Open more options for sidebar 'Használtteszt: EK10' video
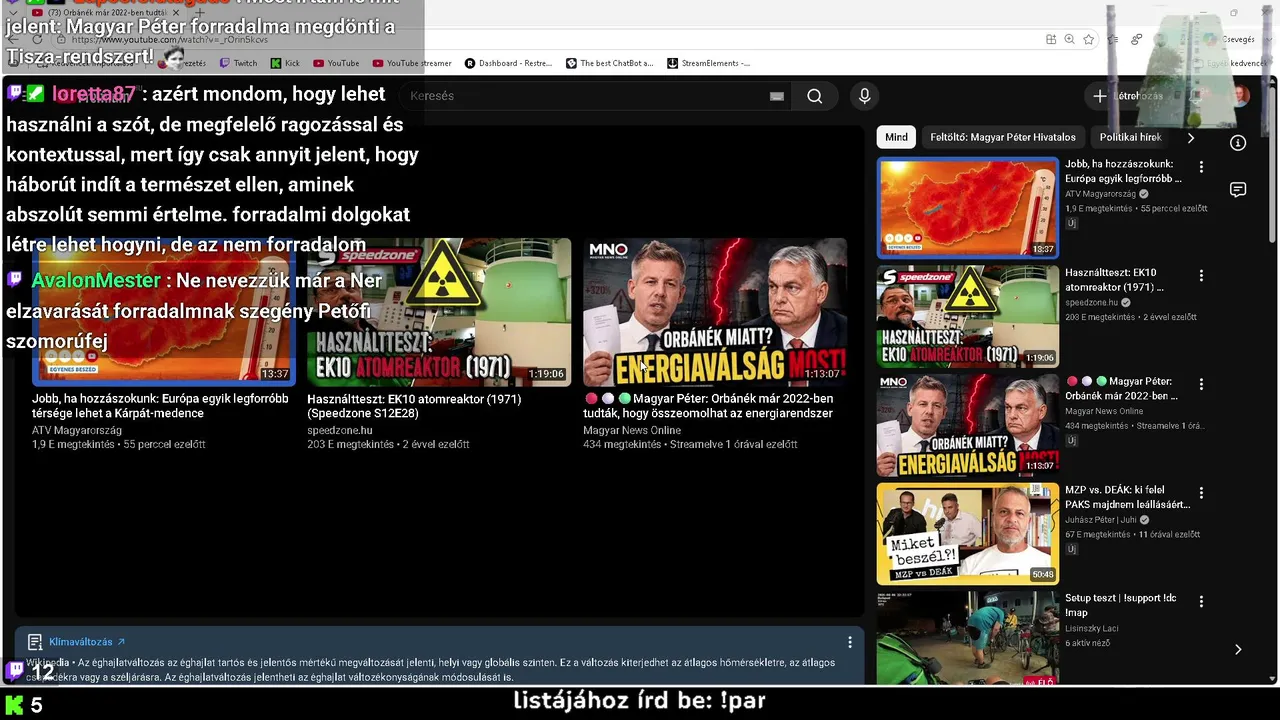 (1201, 275)
